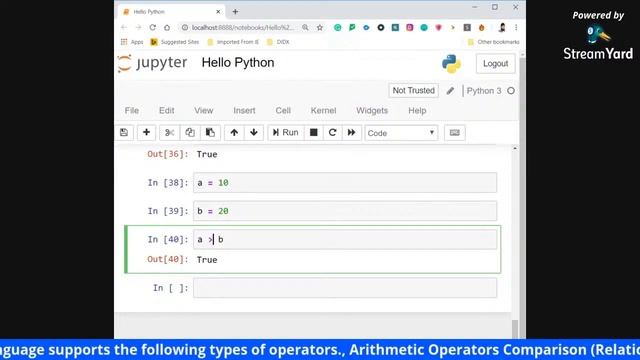Open the File menu

tap(132, 111)
